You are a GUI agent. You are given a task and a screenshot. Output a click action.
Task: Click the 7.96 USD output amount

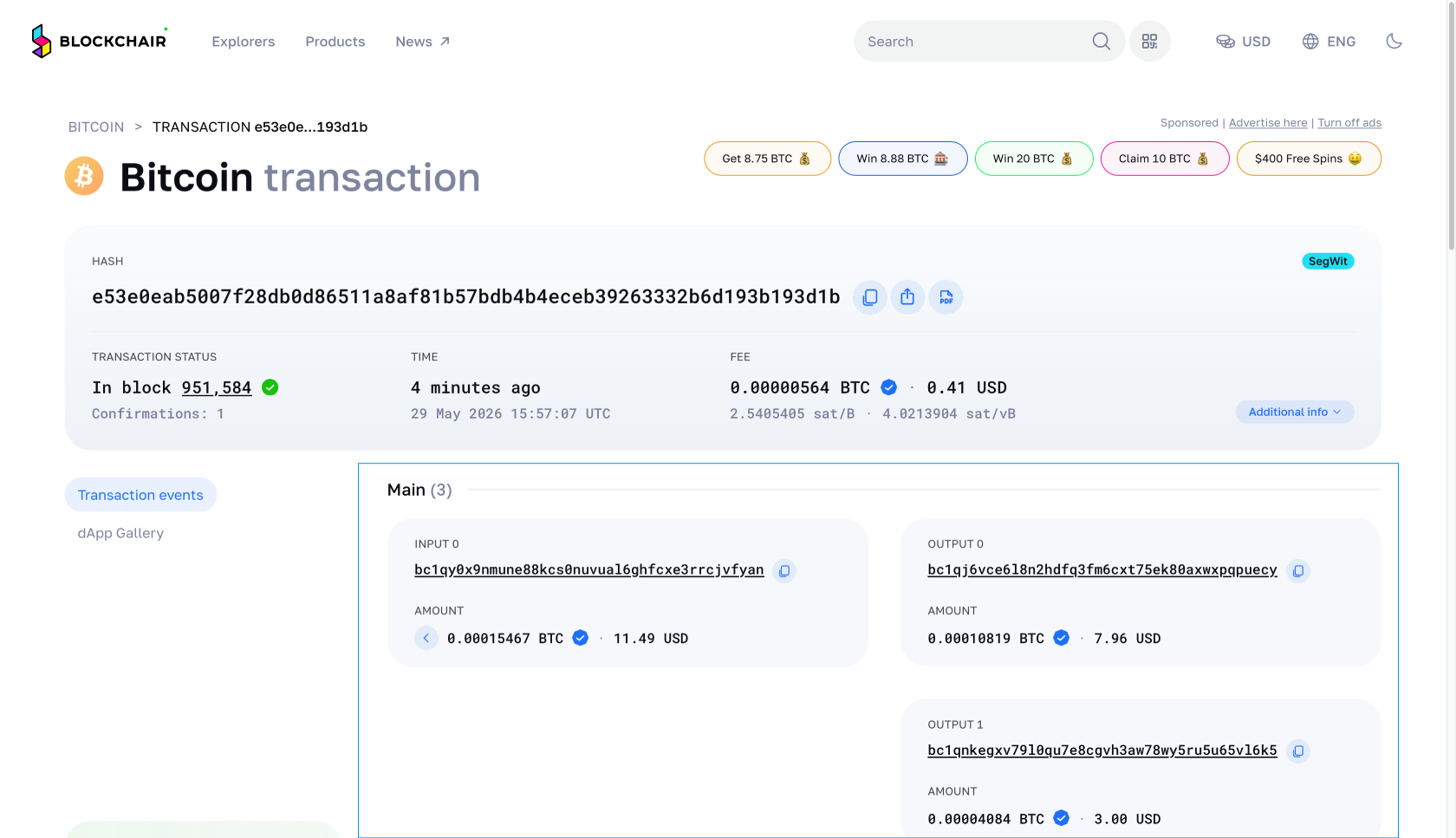pos(1128,638)
